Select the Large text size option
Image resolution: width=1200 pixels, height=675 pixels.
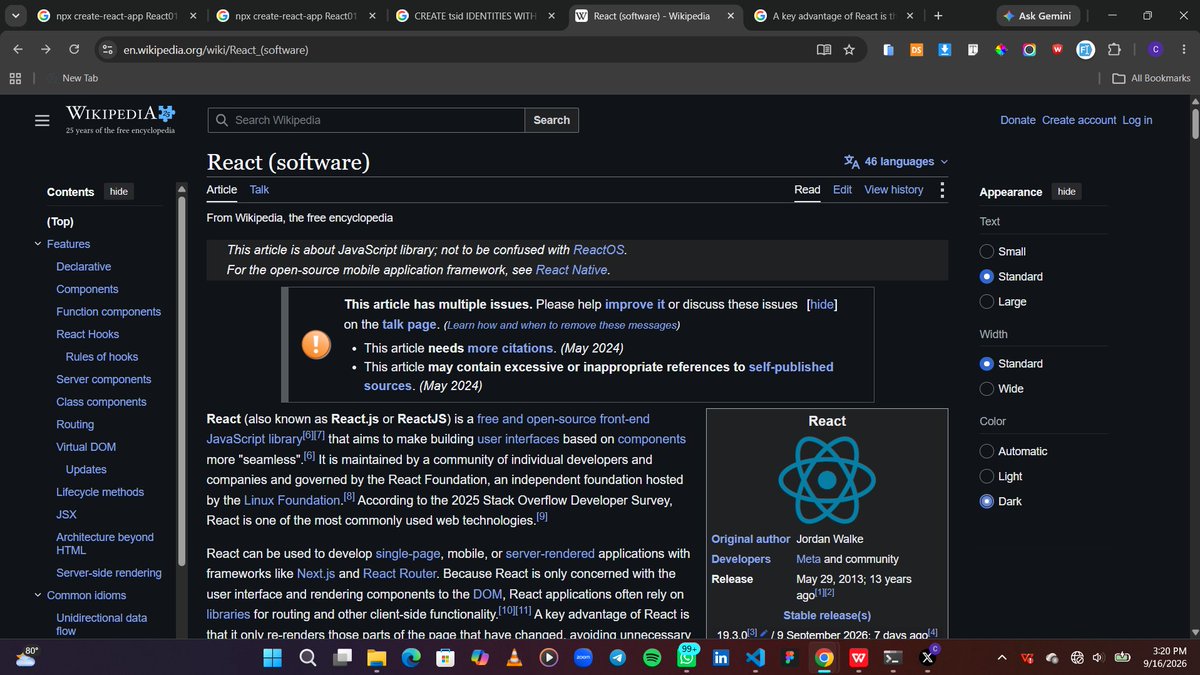987,302
